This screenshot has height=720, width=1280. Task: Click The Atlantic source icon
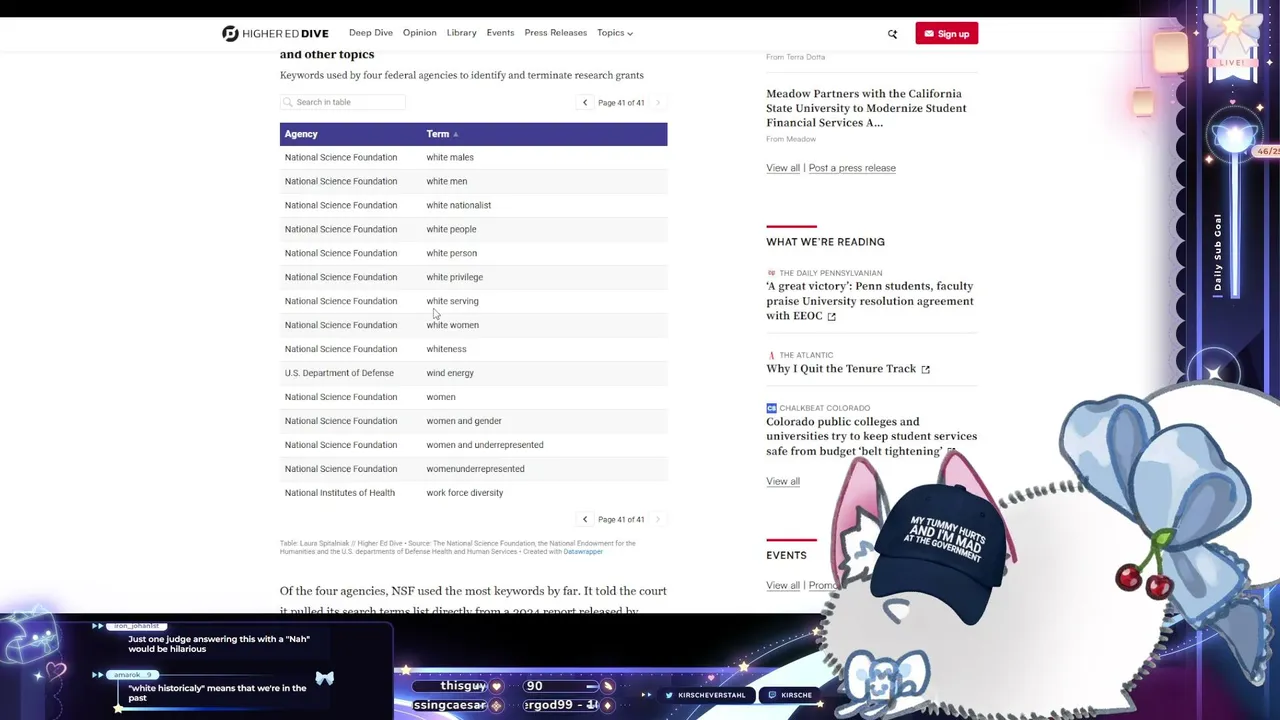(771, 355)
